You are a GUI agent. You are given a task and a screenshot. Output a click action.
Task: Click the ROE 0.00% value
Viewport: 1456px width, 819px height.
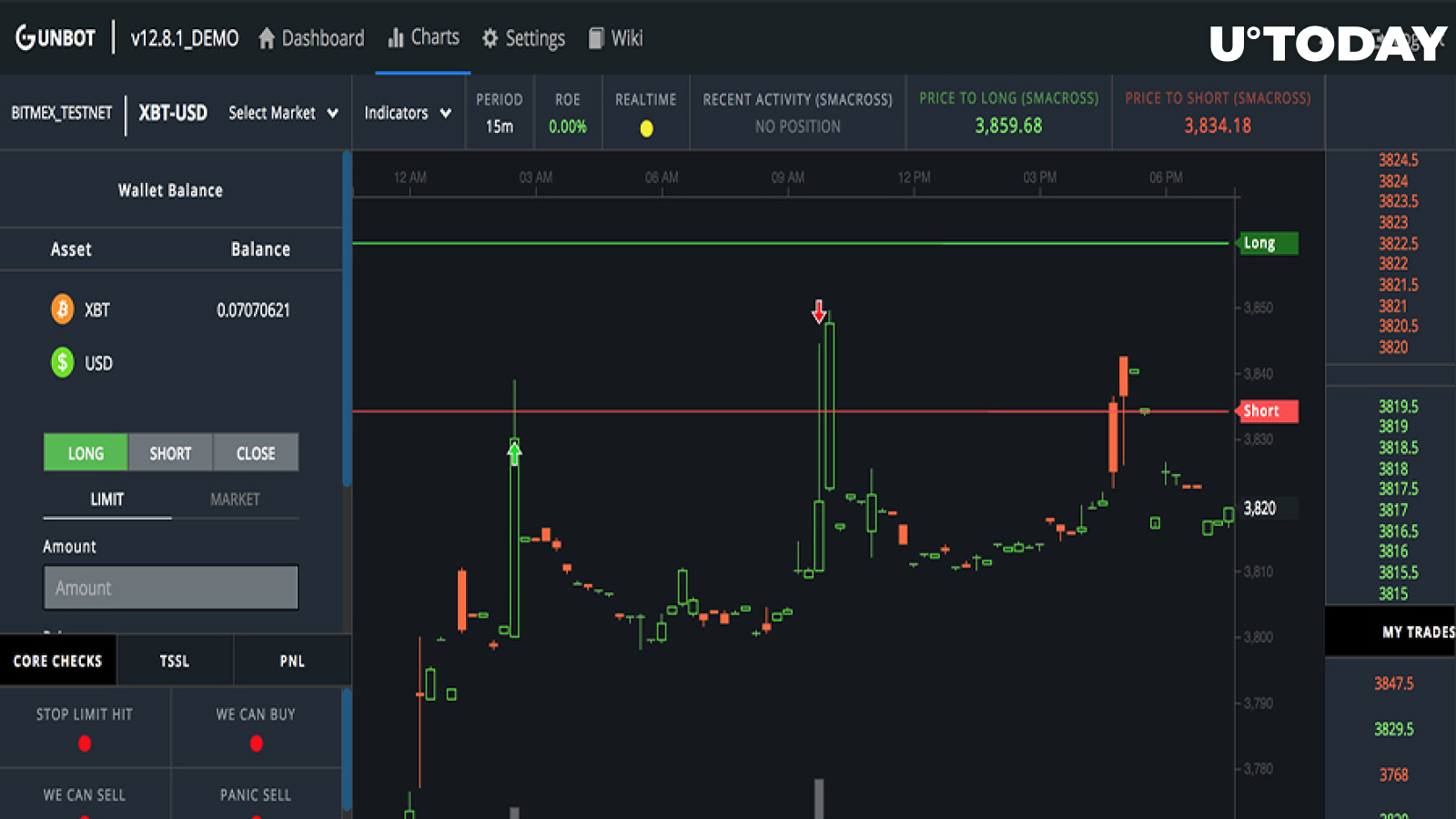pos(568,126)
